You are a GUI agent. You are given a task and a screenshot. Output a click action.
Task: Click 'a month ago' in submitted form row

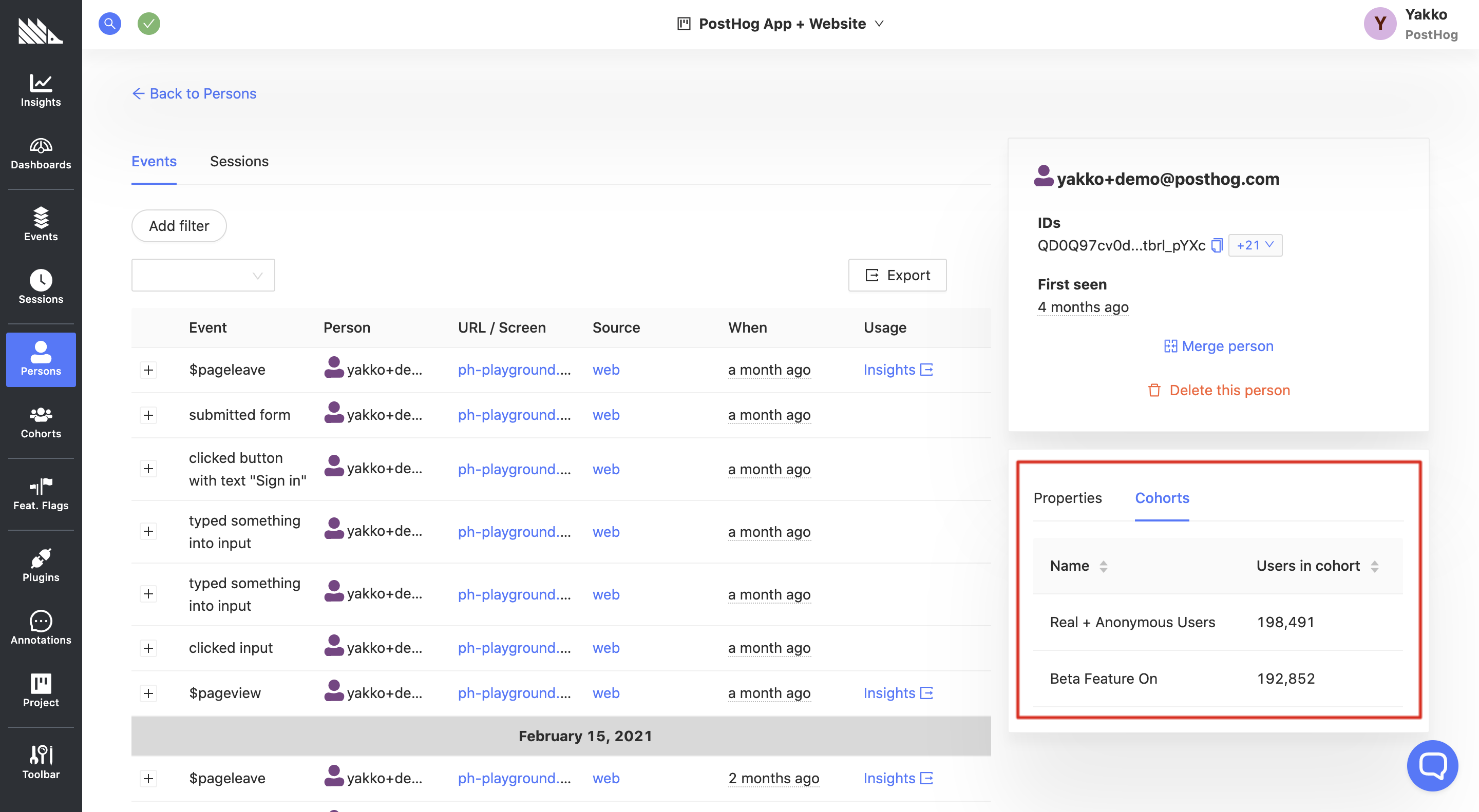point(769,415)
